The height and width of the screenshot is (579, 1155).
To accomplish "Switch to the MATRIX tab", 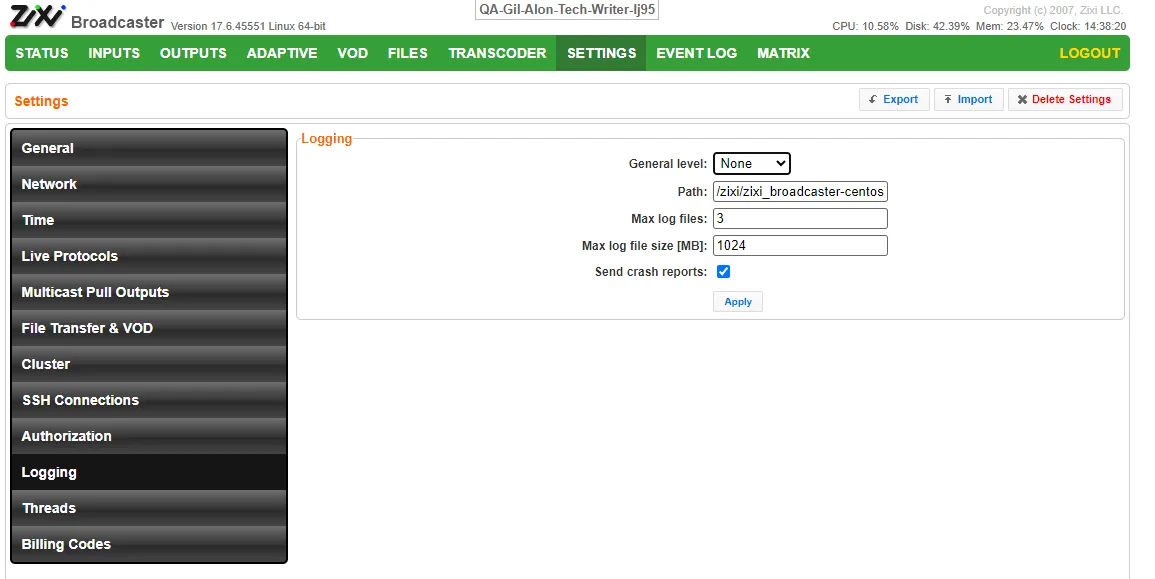I will click(783, 53).
